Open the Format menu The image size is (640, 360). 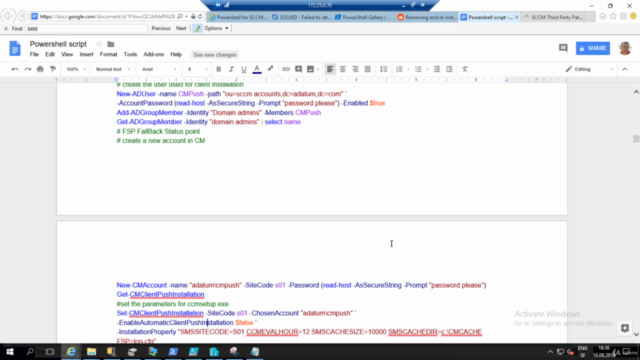[108, 54]
